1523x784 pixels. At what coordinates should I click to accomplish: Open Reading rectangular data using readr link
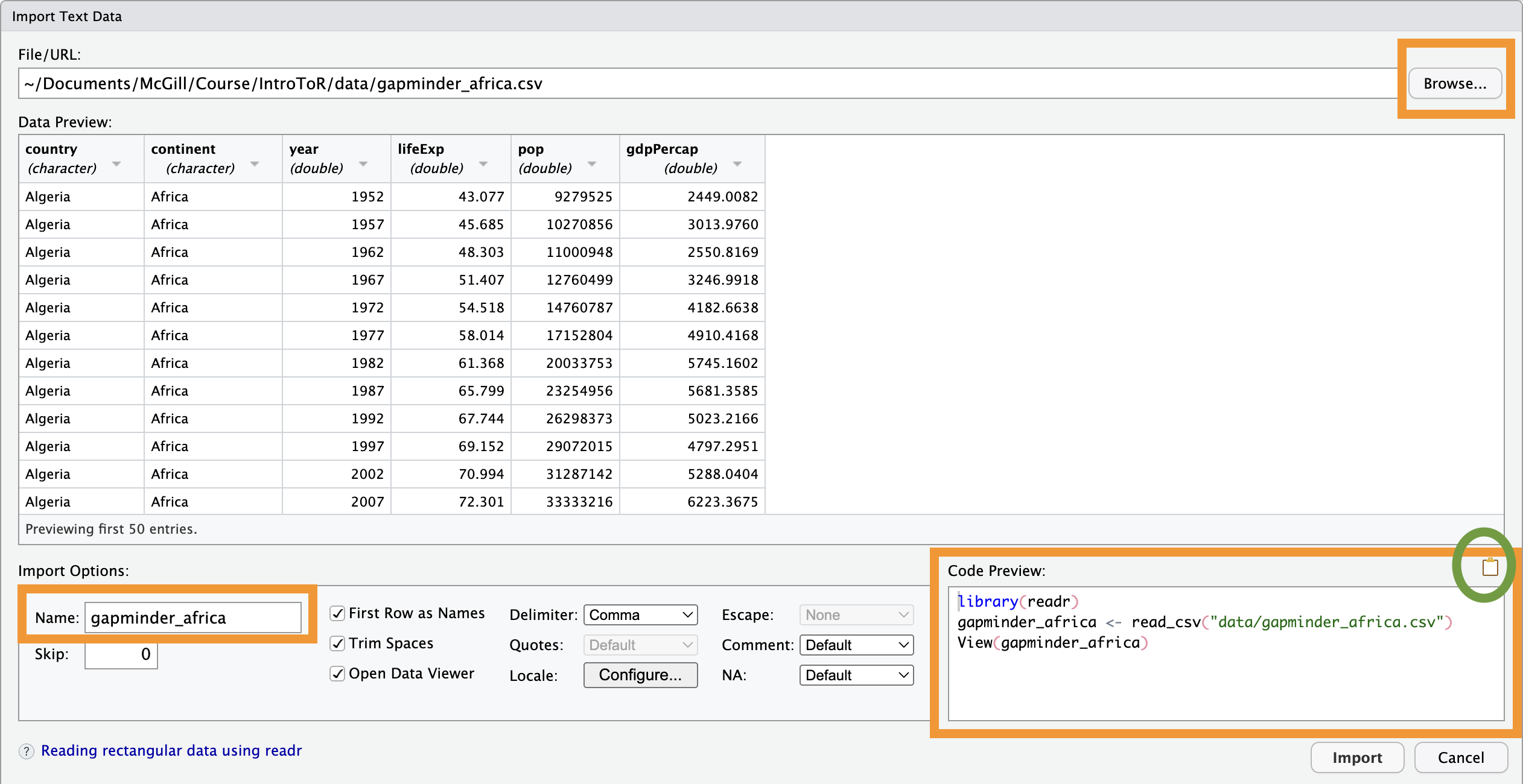coord(171,751)
